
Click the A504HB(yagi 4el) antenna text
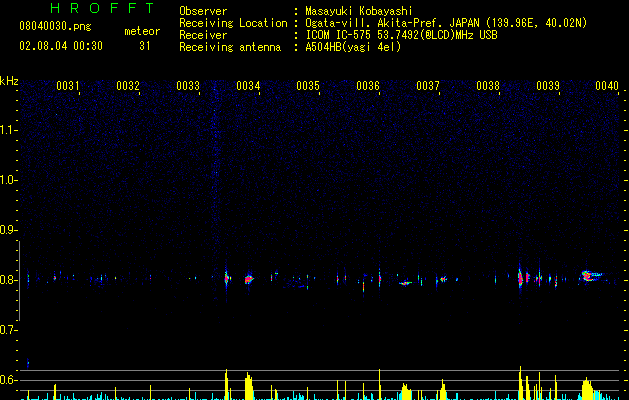point(353,47)
